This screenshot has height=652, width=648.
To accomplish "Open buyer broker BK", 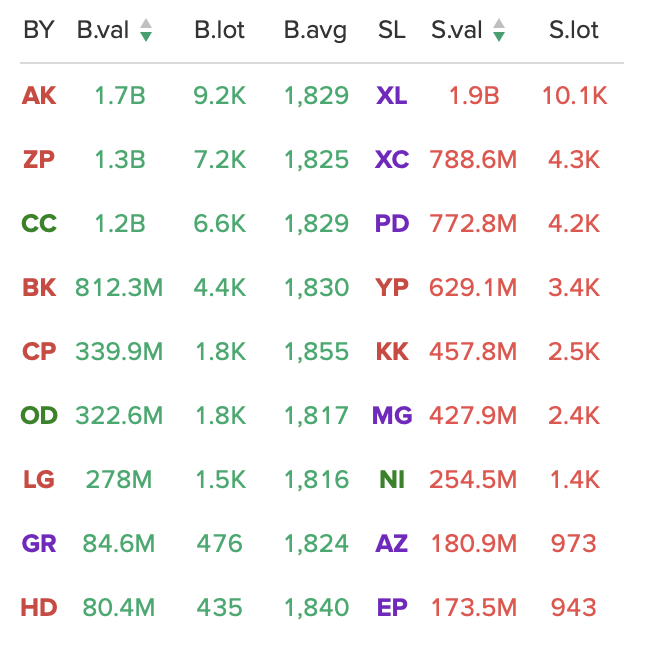I will click(39, 288).
